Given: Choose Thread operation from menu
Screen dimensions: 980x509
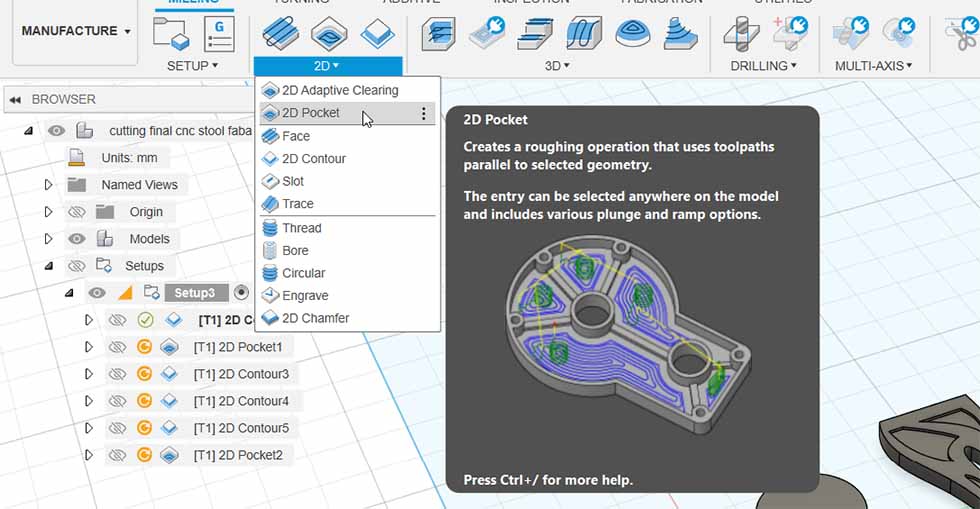Looking at the screenshot, I should (348, 228).
